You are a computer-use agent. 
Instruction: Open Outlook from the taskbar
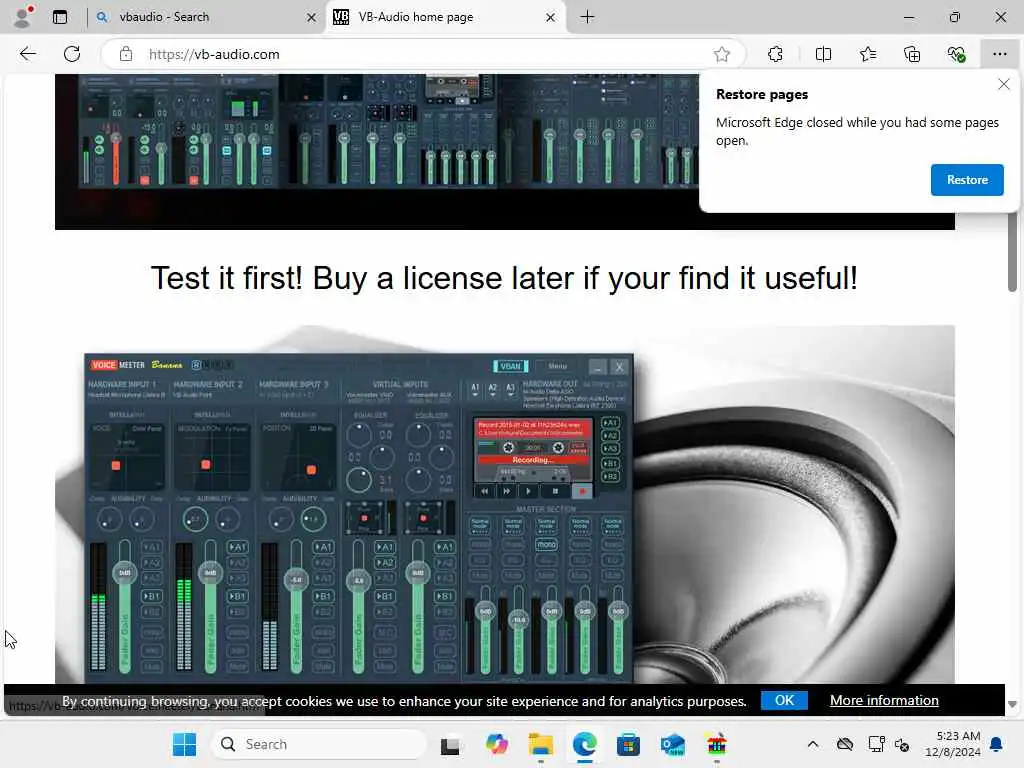(673, 744)
